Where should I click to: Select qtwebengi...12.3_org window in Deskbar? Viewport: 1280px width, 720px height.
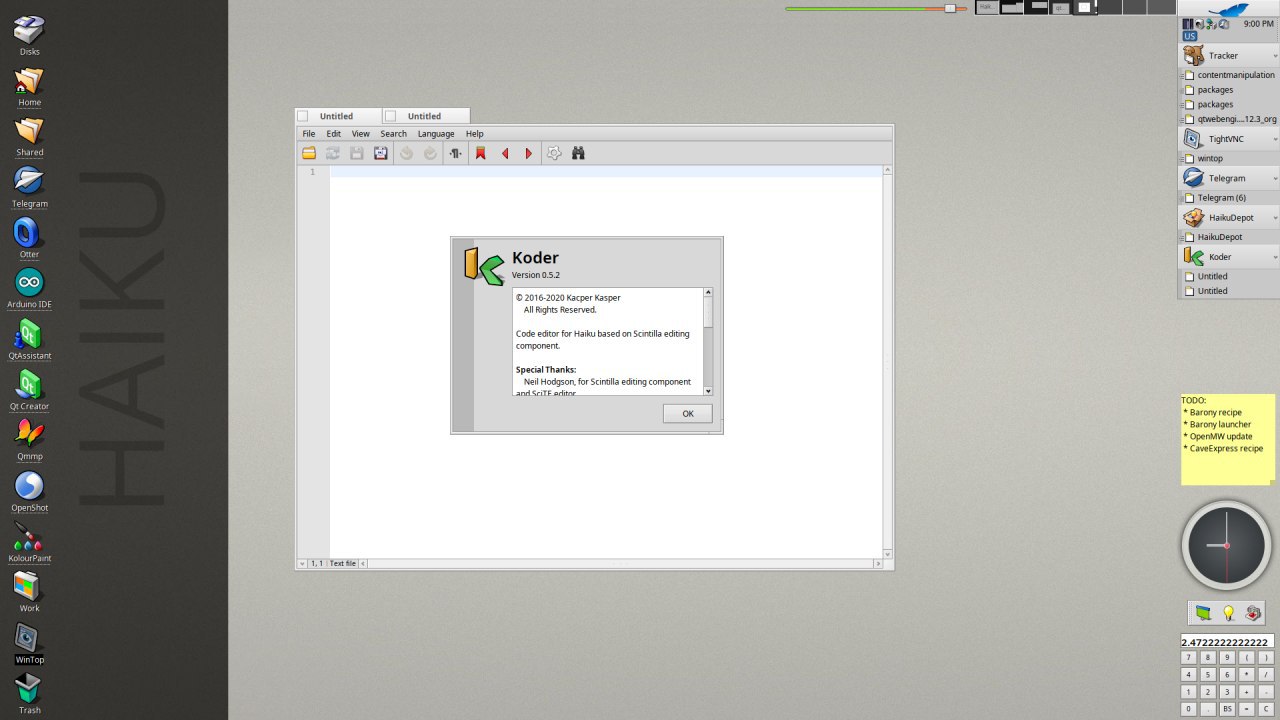pos(1229,119)
